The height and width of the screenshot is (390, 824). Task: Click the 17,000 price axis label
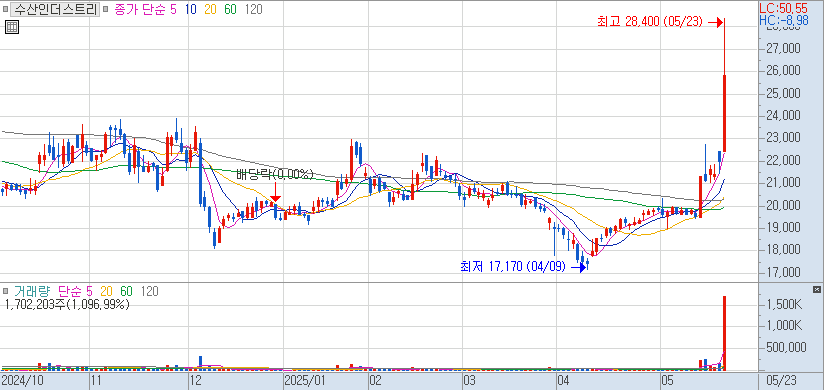click(x=784, y=272)
